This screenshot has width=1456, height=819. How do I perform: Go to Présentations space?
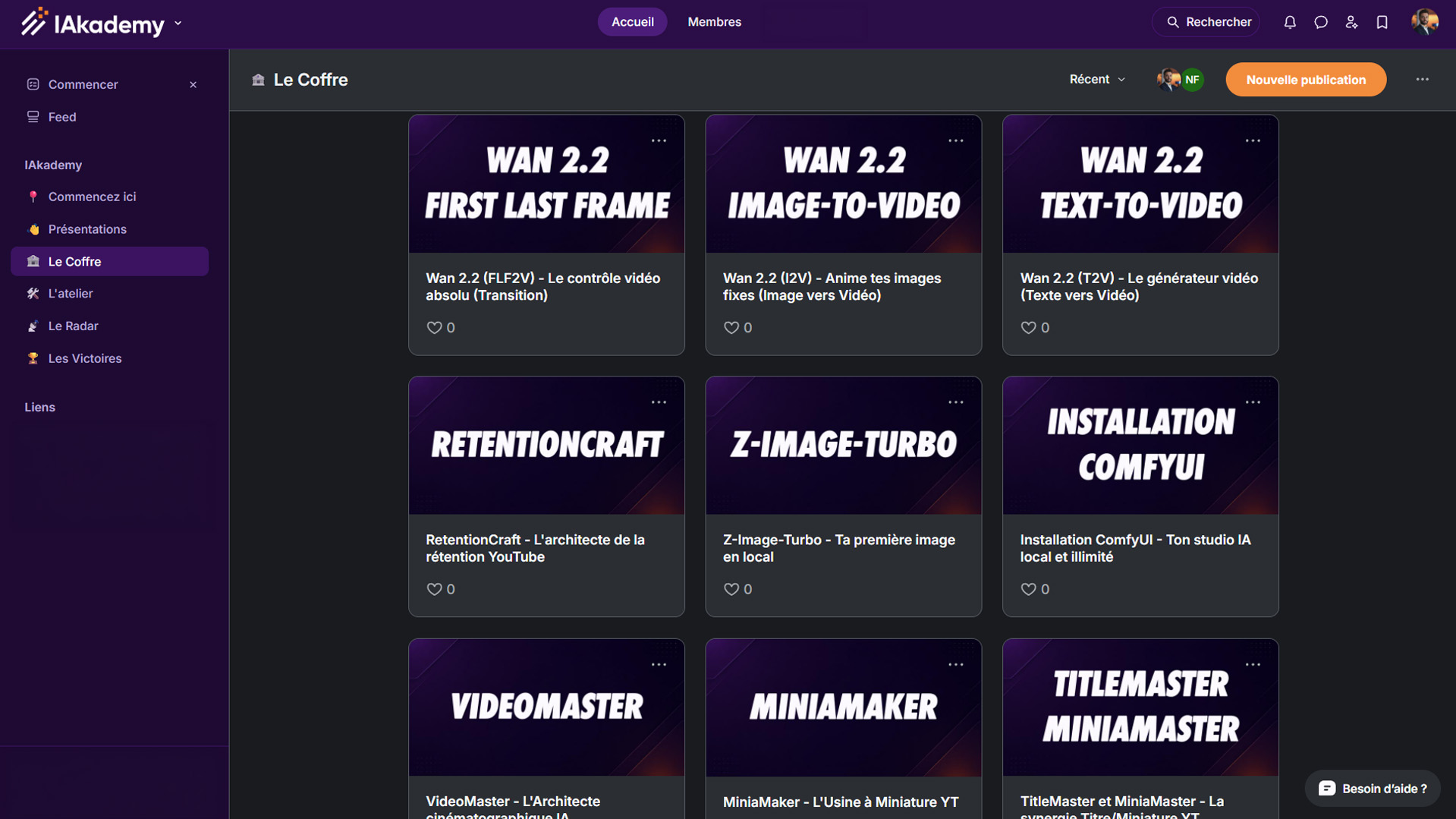pos(109,229)
